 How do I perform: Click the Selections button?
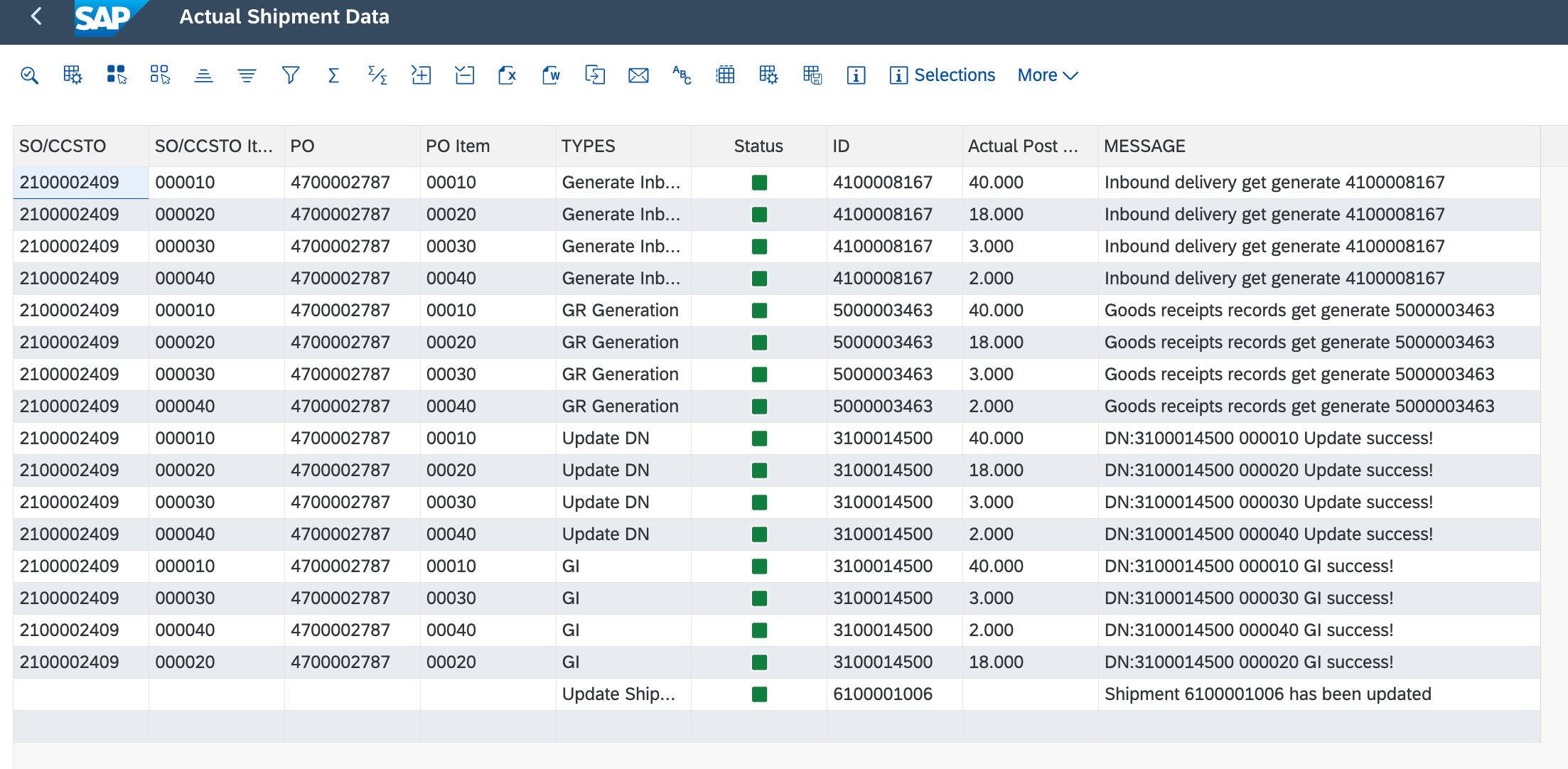943,75
